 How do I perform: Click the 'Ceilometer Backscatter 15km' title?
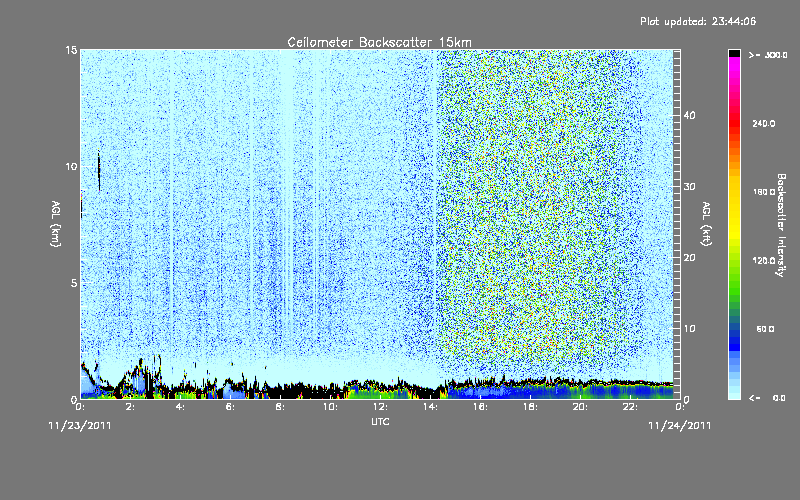pyautogui.click(x=379, y=42)
